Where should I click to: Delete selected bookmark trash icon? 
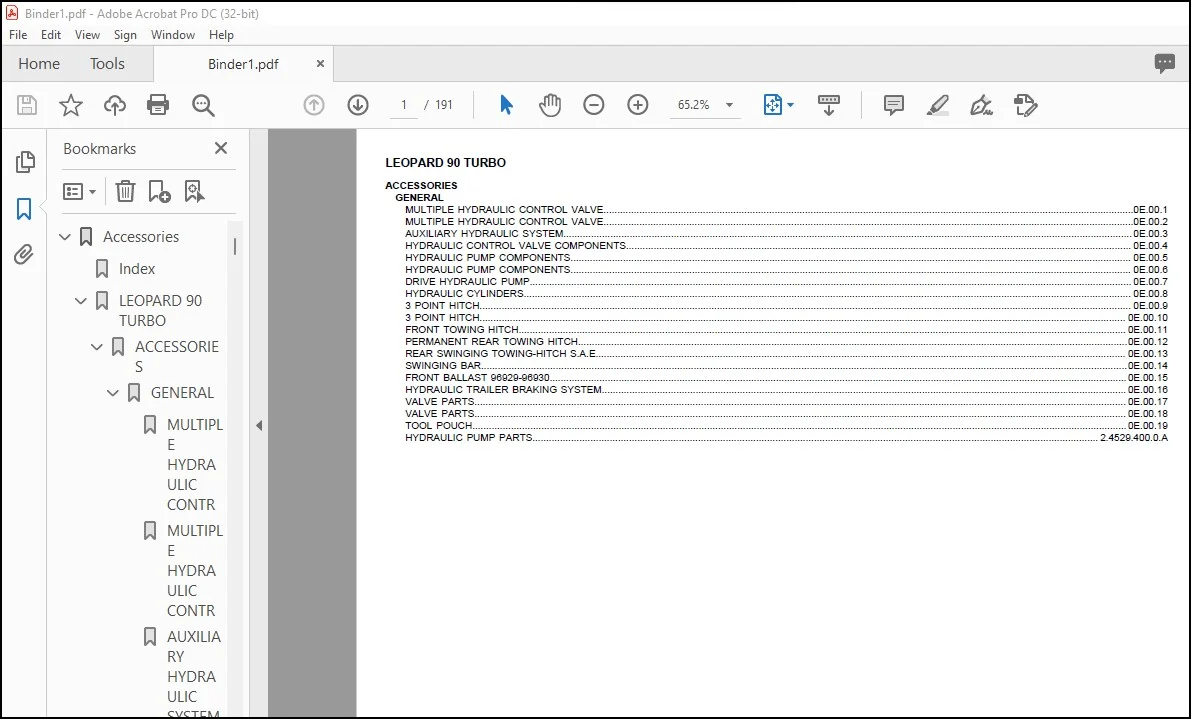coord(125,191)
